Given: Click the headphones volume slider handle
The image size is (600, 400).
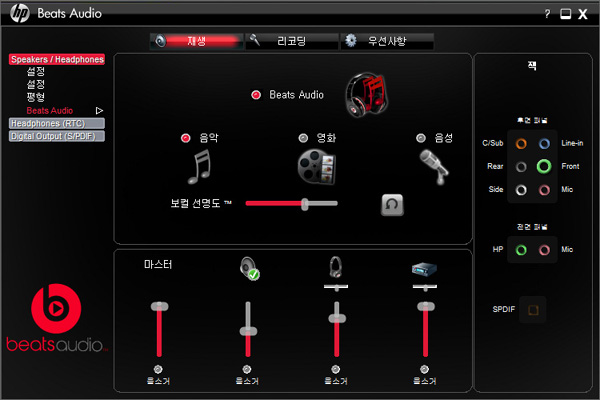Looking at the screenshot, I should point(337,318).
